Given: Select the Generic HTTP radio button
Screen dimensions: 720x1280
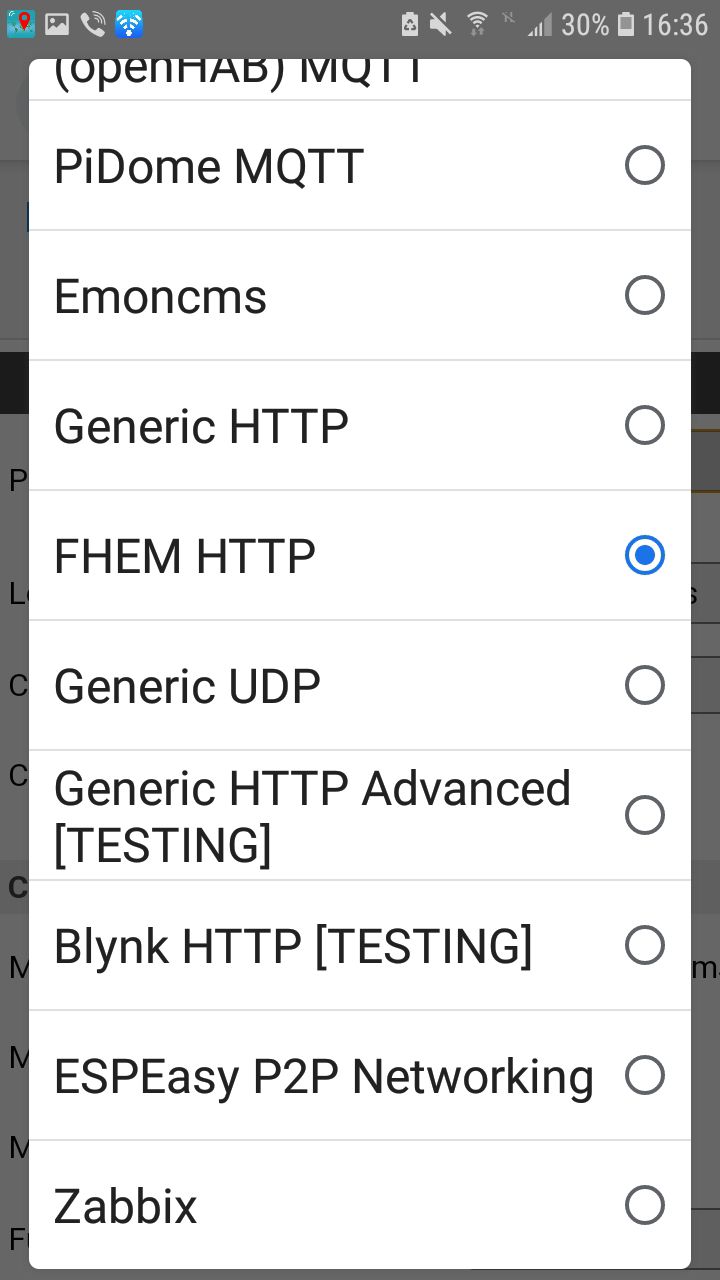Looking at the screenshot, I should 644,425.
